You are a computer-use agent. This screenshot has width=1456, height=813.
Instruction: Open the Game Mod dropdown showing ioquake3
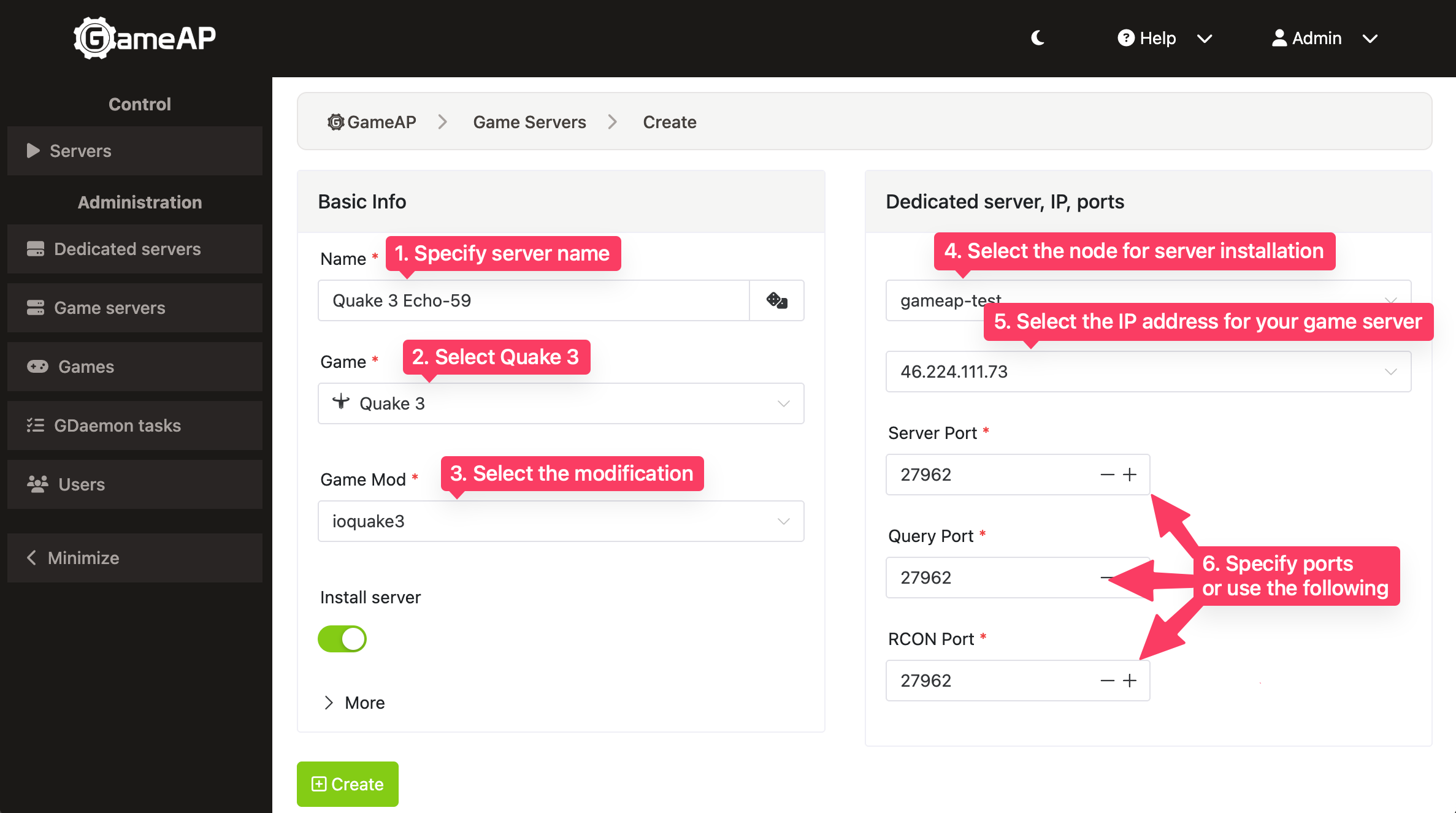pyautogui.click(x=561, y=521)
